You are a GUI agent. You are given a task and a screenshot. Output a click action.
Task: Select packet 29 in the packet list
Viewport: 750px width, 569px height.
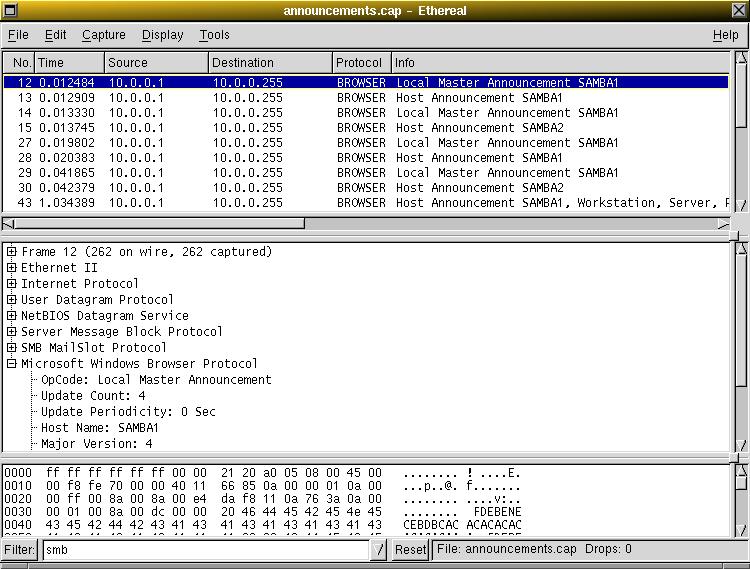point(366,173)
